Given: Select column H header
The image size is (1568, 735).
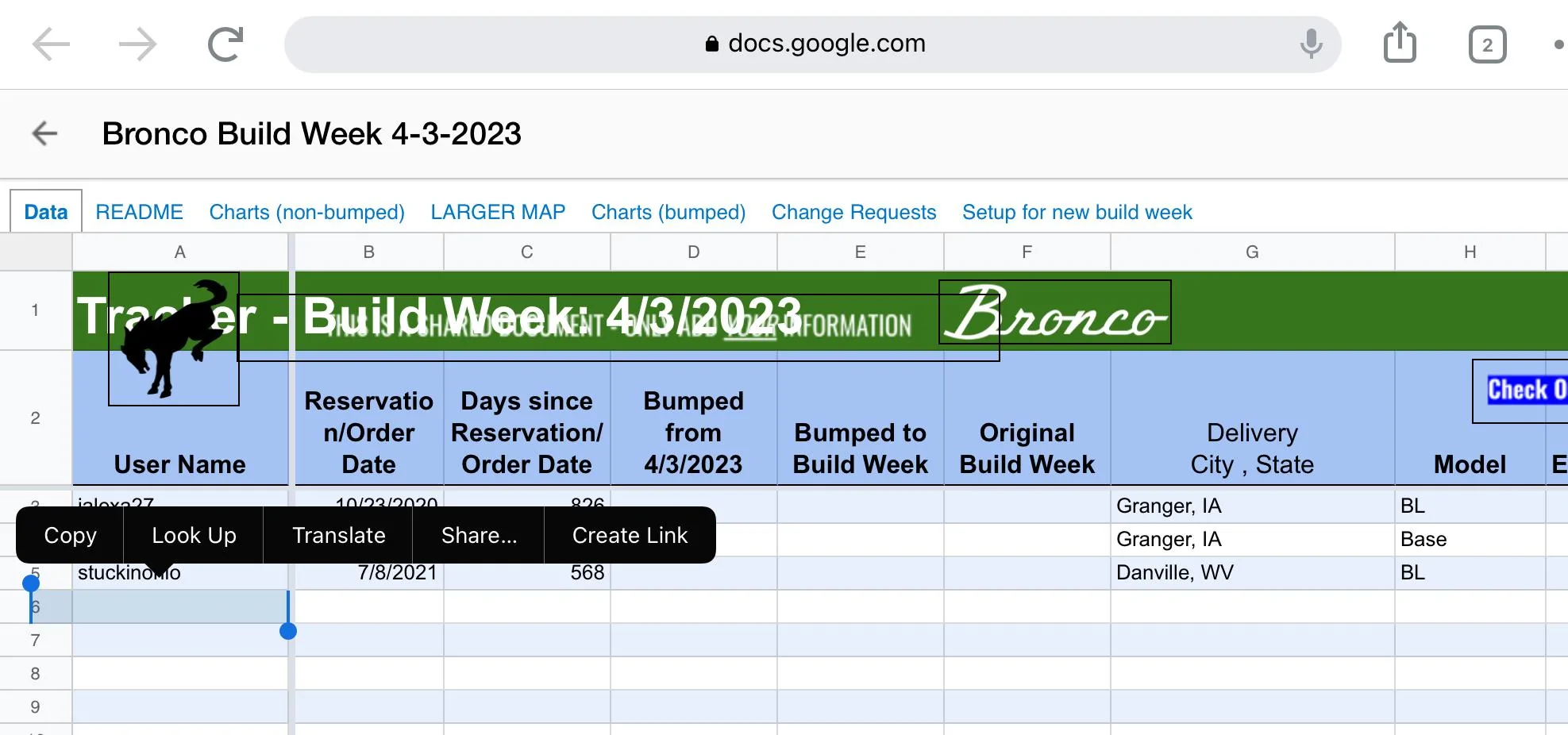Looking at the screenshot, I should coord(1470,252).
